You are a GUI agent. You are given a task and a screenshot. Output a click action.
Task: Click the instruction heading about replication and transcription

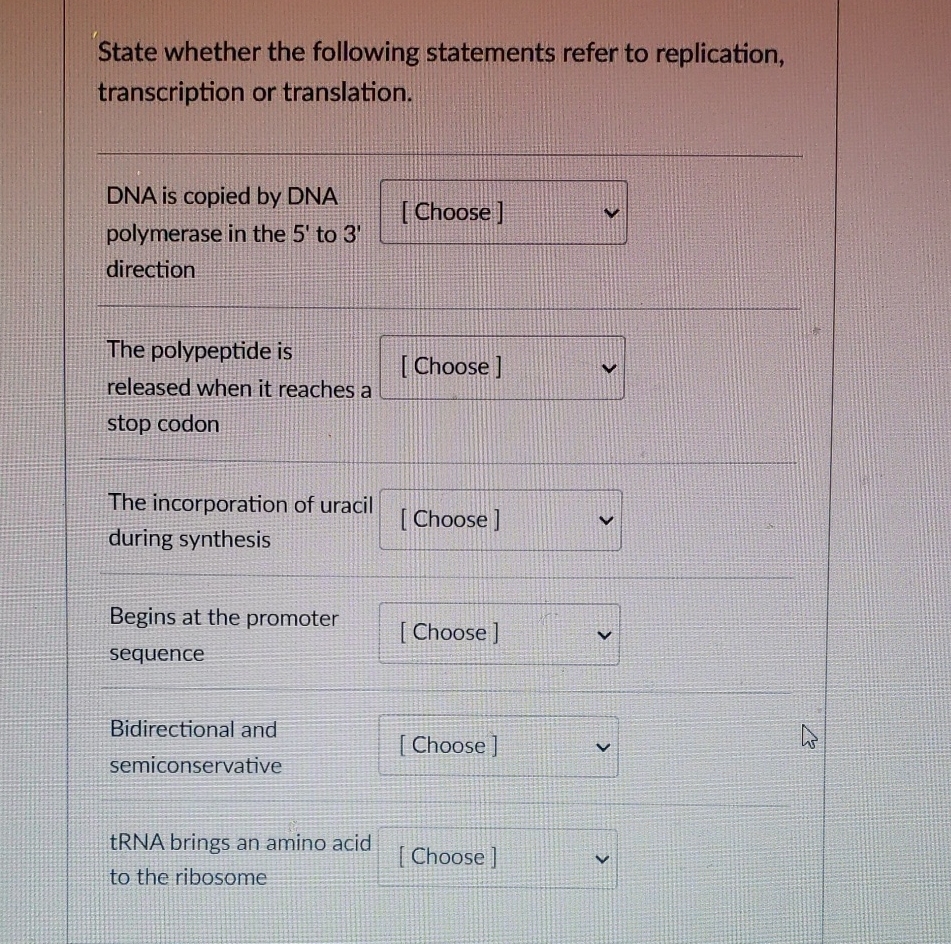[x=440, y=72]
